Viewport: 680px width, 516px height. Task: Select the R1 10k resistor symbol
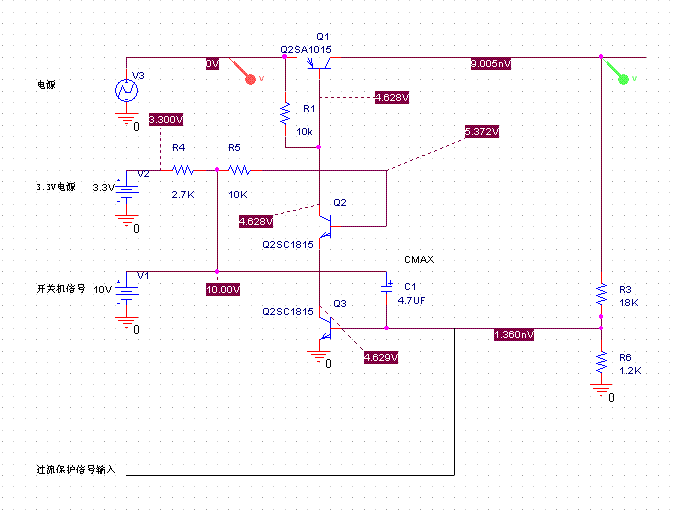[285, 113]
